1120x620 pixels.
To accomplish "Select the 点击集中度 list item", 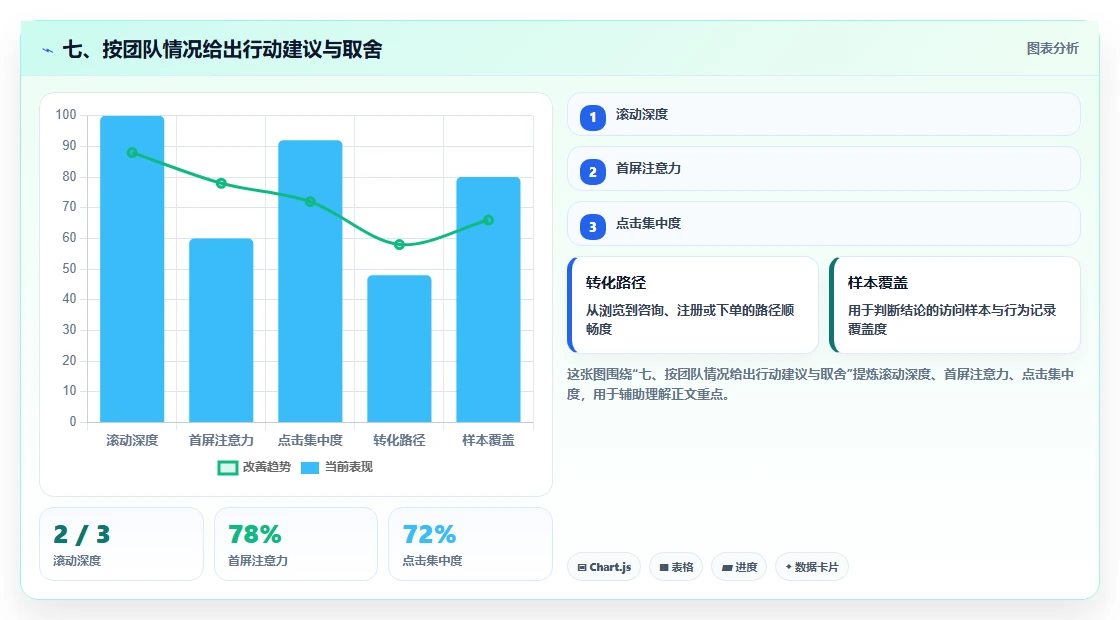I will (x=824, y=224).
